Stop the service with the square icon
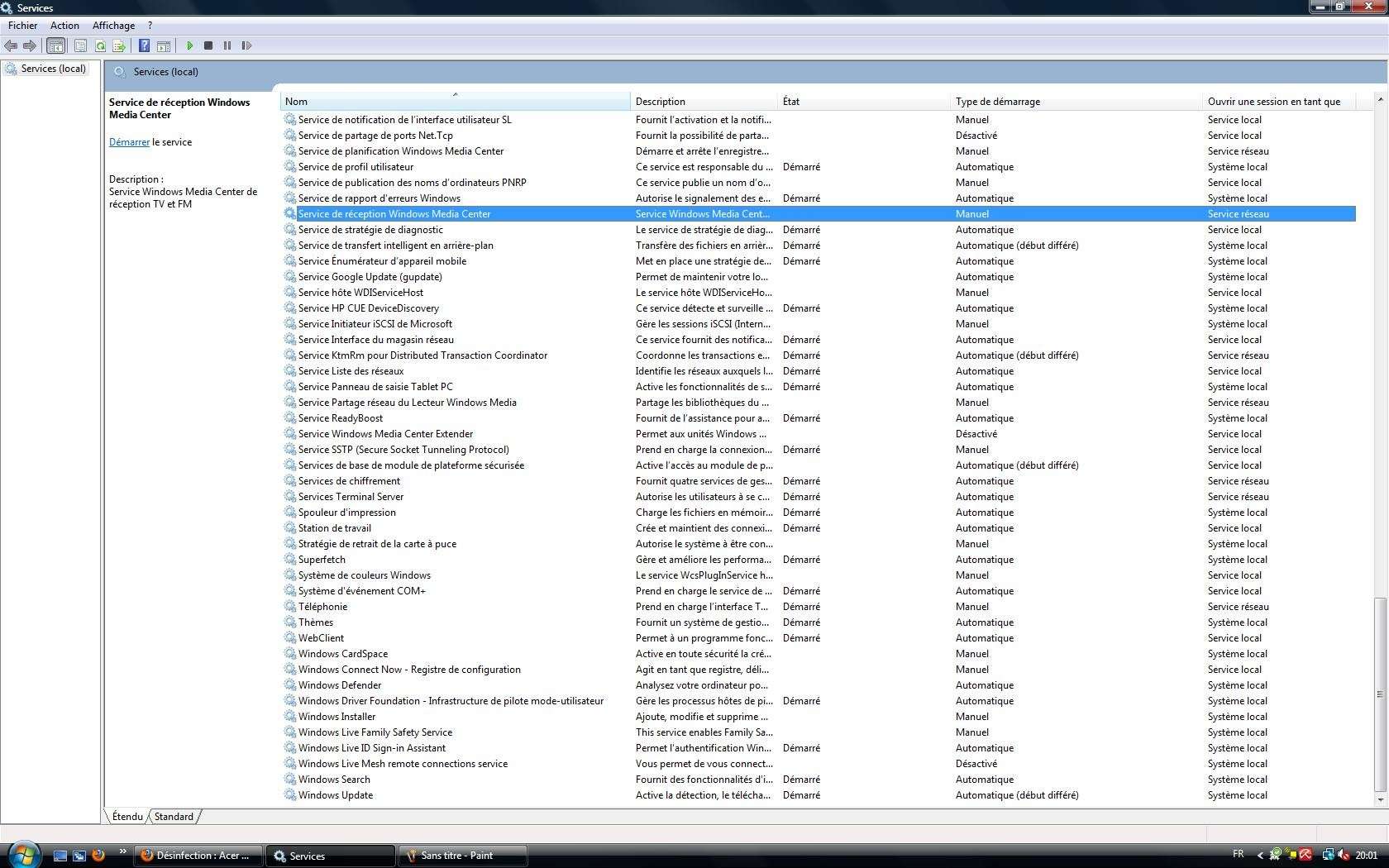This screenshot has width=1389, height=868. coord(208,45)
